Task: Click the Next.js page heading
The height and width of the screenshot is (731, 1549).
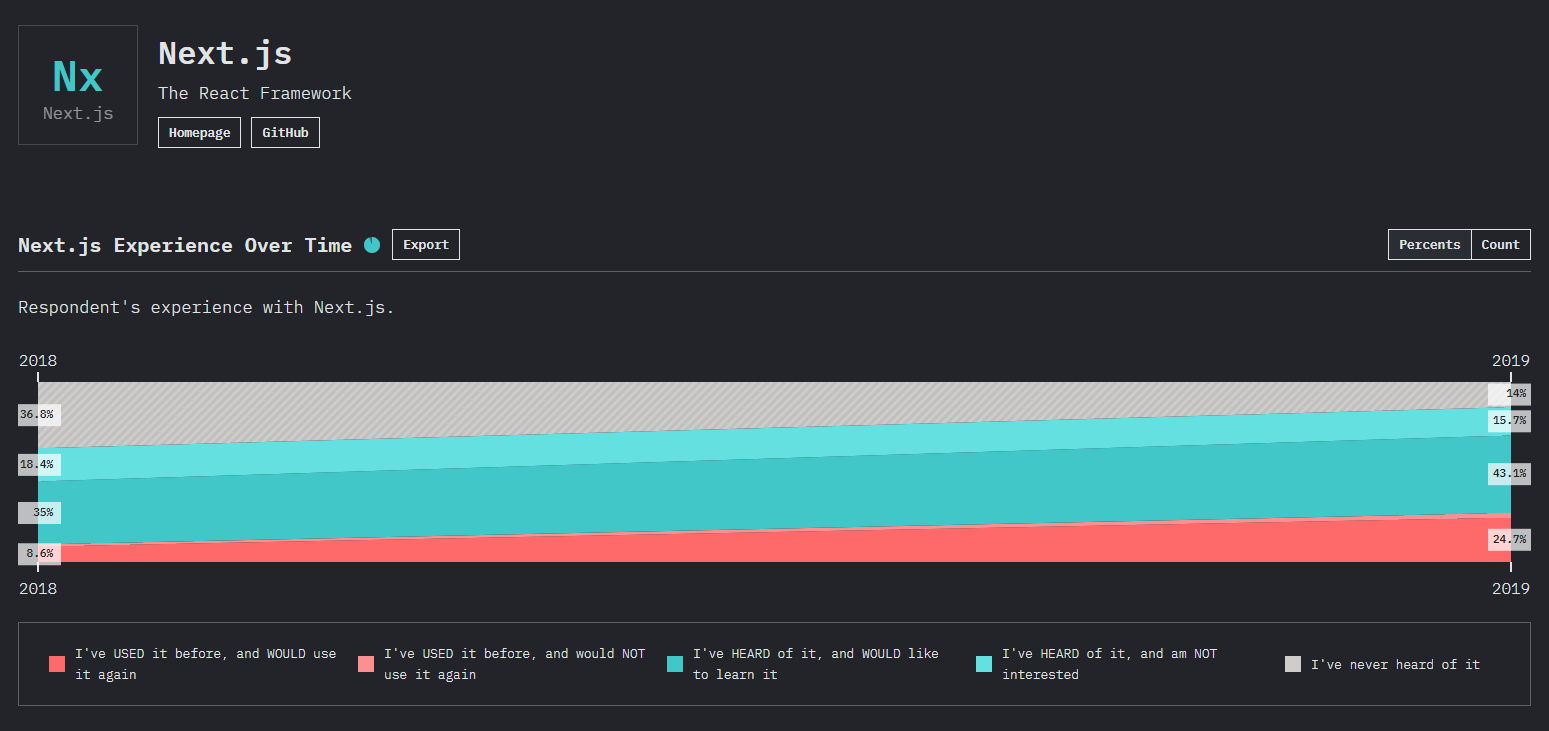Action: tap(225, 53)
